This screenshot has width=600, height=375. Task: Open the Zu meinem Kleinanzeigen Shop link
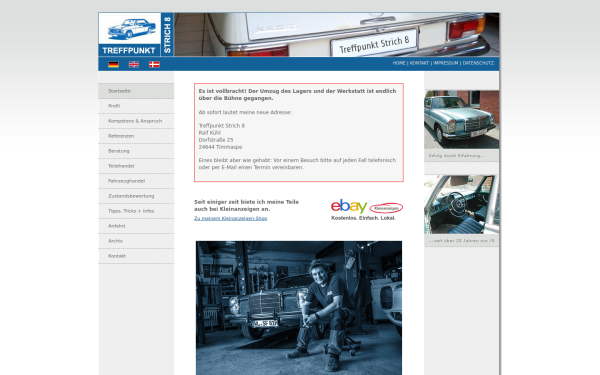click(230, 218)
